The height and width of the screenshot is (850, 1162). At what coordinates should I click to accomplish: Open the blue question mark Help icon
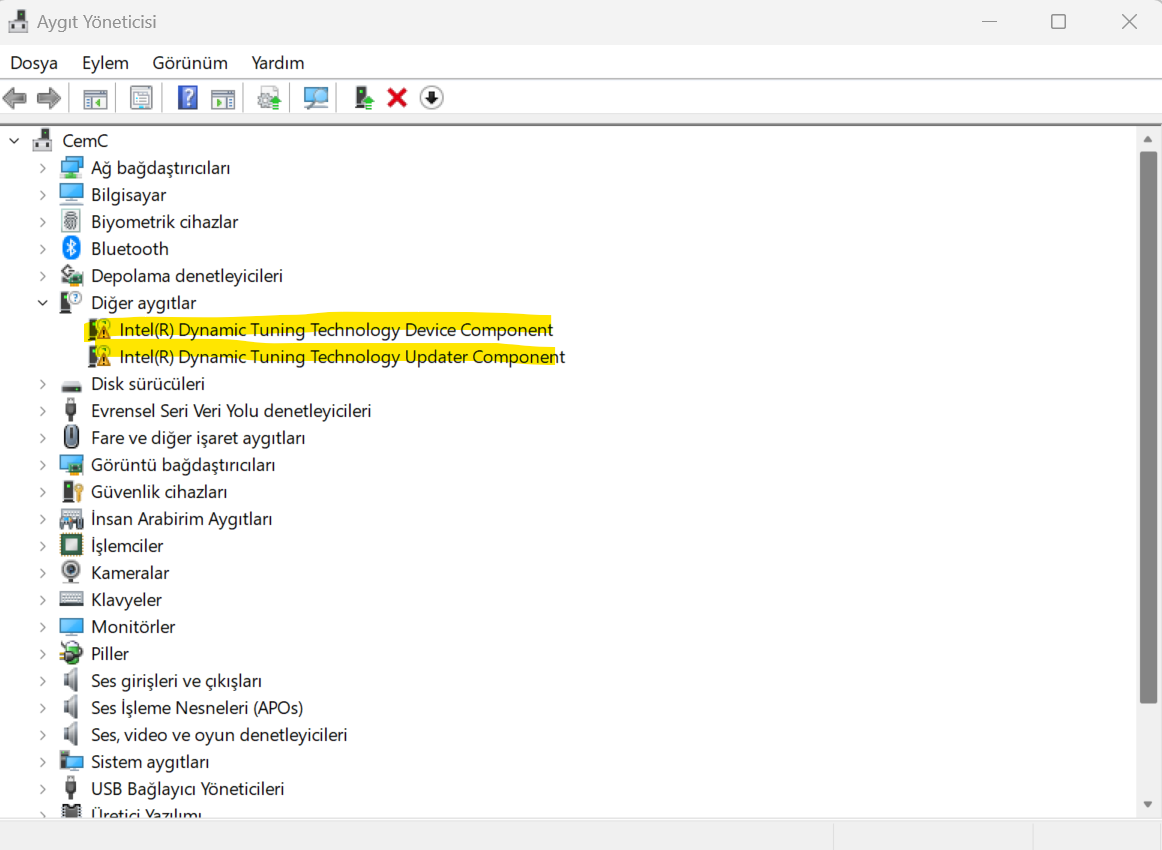[x=187, y=98]
